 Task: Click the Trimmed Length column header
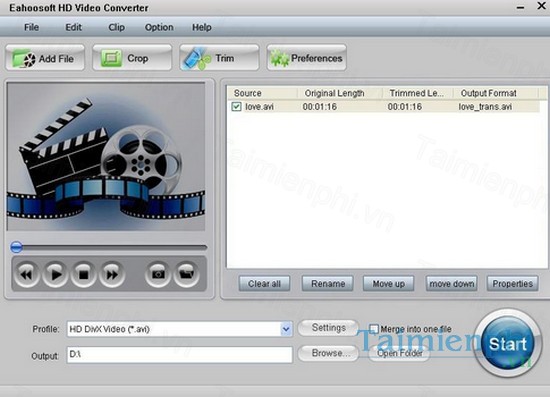tap(417, 93)
